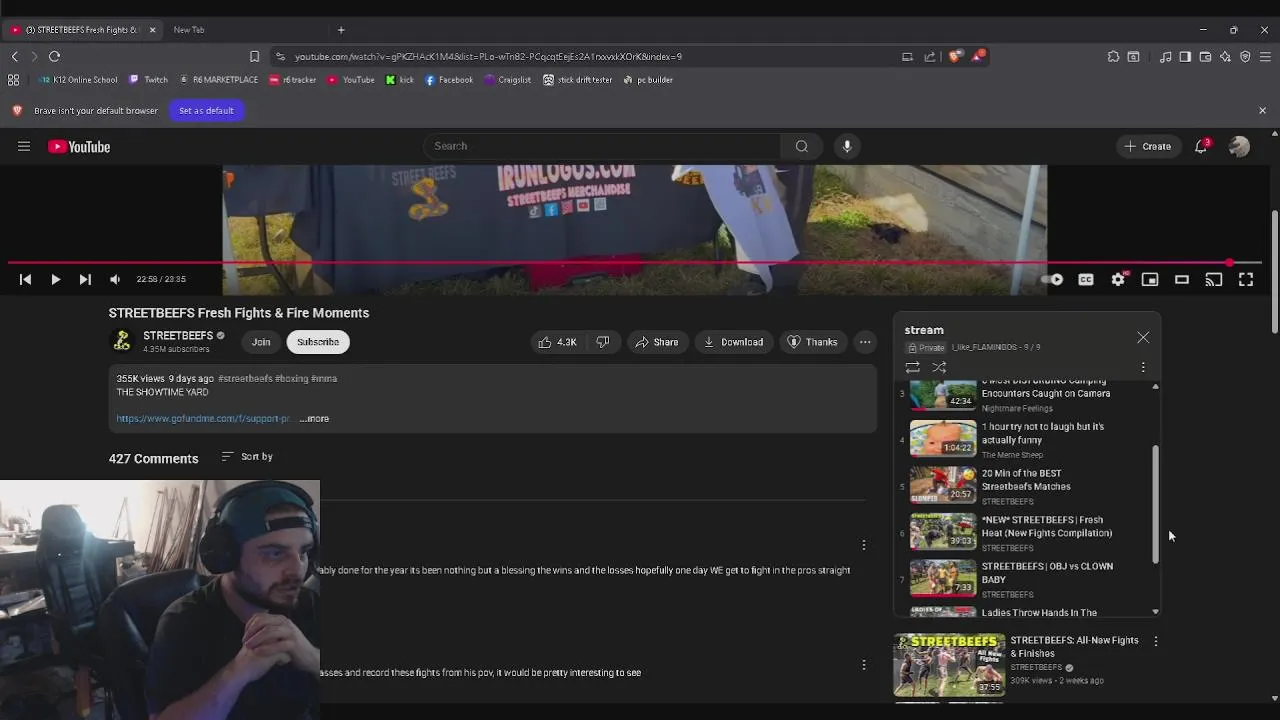Toggle the autoplay switch in the player
This screenshot has height=720, width=1280.
1053,280
